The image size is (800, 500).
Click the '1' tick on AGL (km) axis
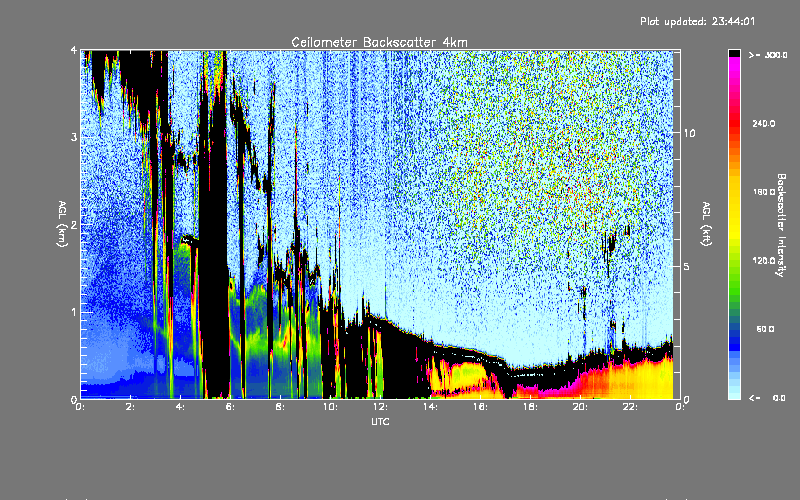tap(74, 312)
